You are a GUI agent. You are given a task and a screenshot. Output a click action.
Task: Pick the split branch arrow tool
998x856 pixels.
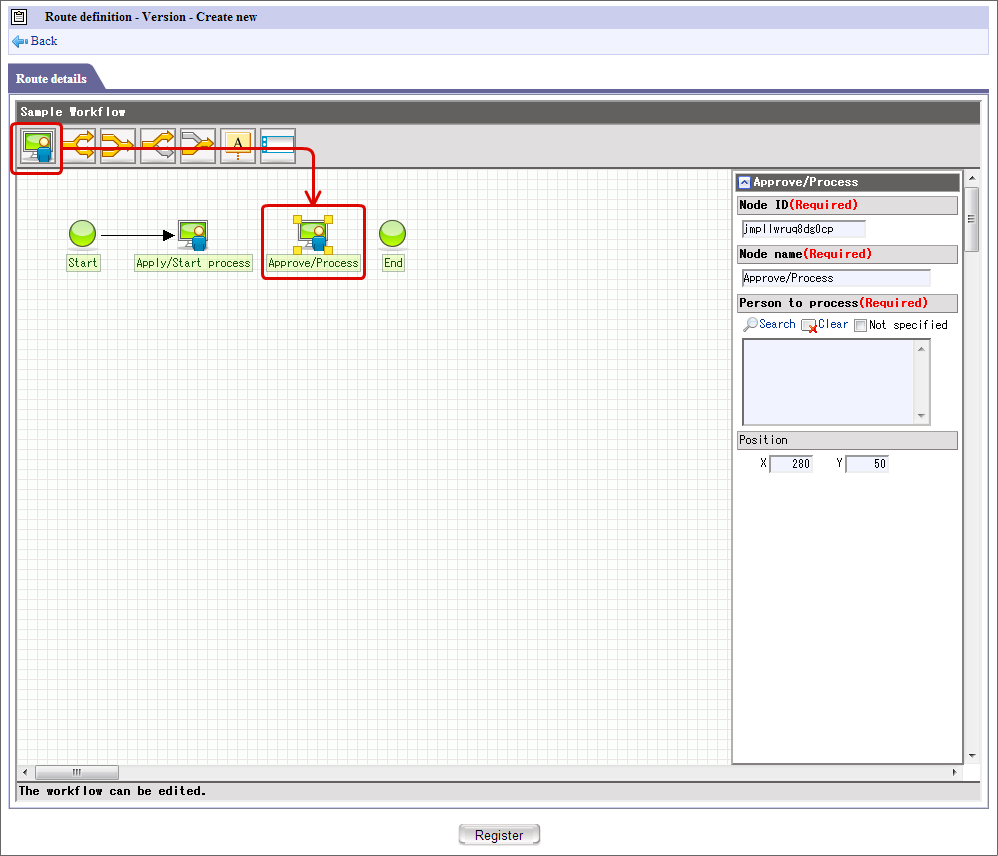click(78, 146)
